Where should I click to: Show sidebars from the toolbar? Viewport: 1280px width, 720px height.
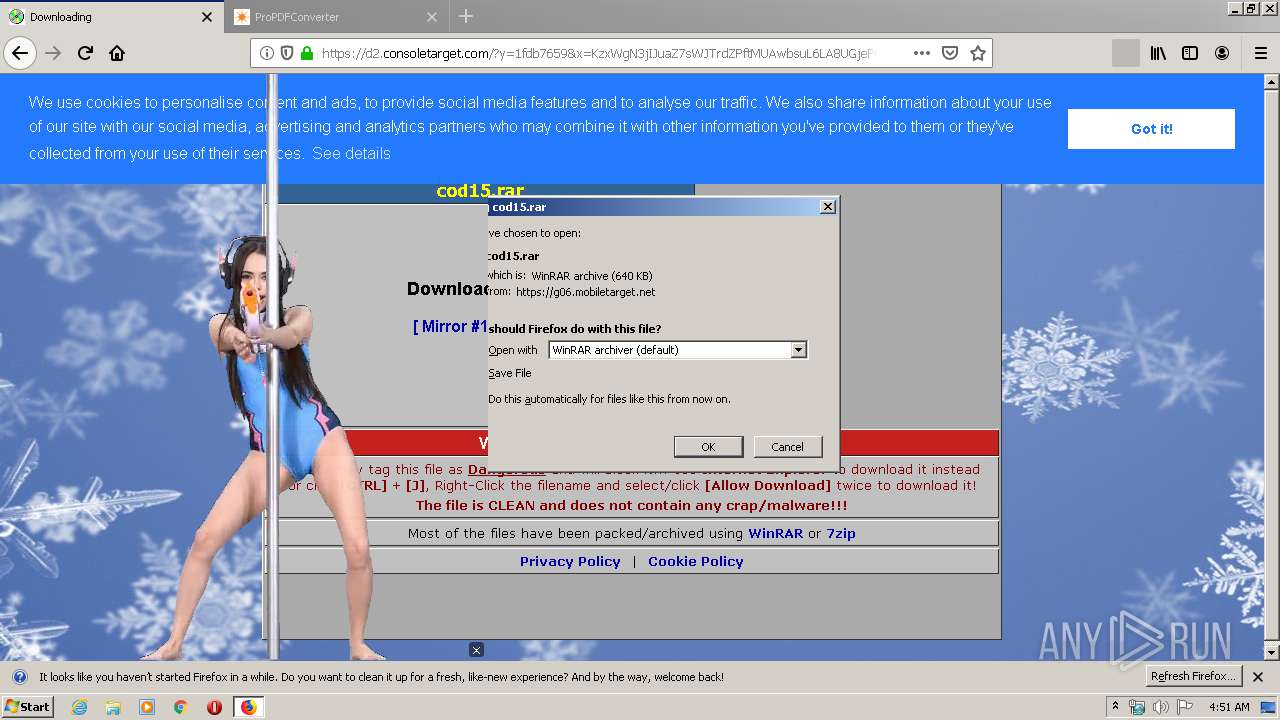[x=1190, y=53]
